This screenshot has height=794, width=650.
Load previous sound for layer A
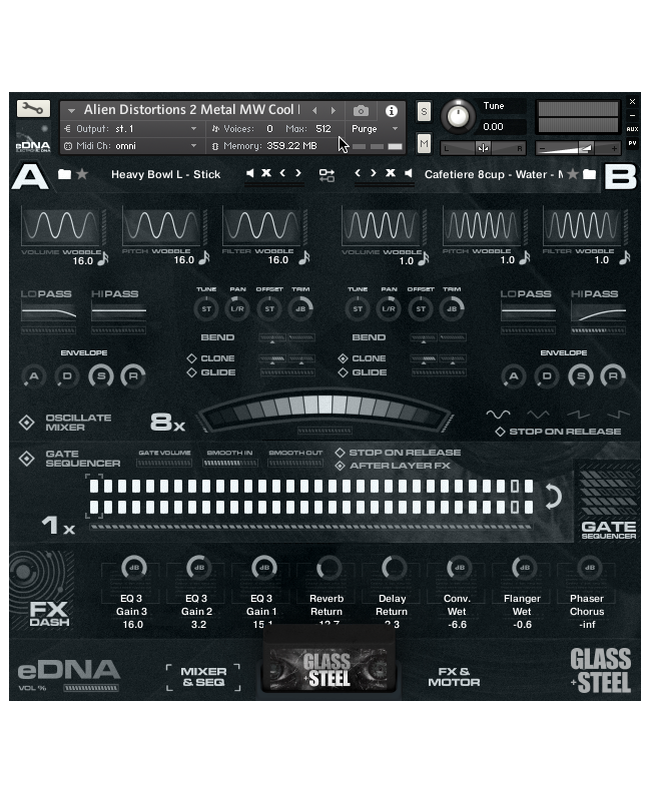(282, 173)
